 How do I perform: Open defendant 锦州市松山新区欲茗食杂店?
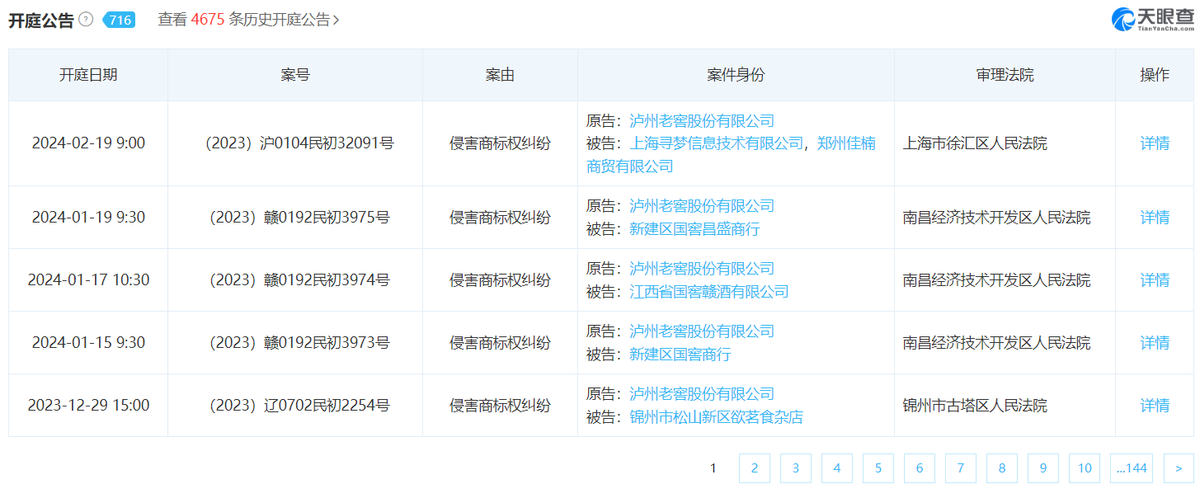(x=716, y=417)
